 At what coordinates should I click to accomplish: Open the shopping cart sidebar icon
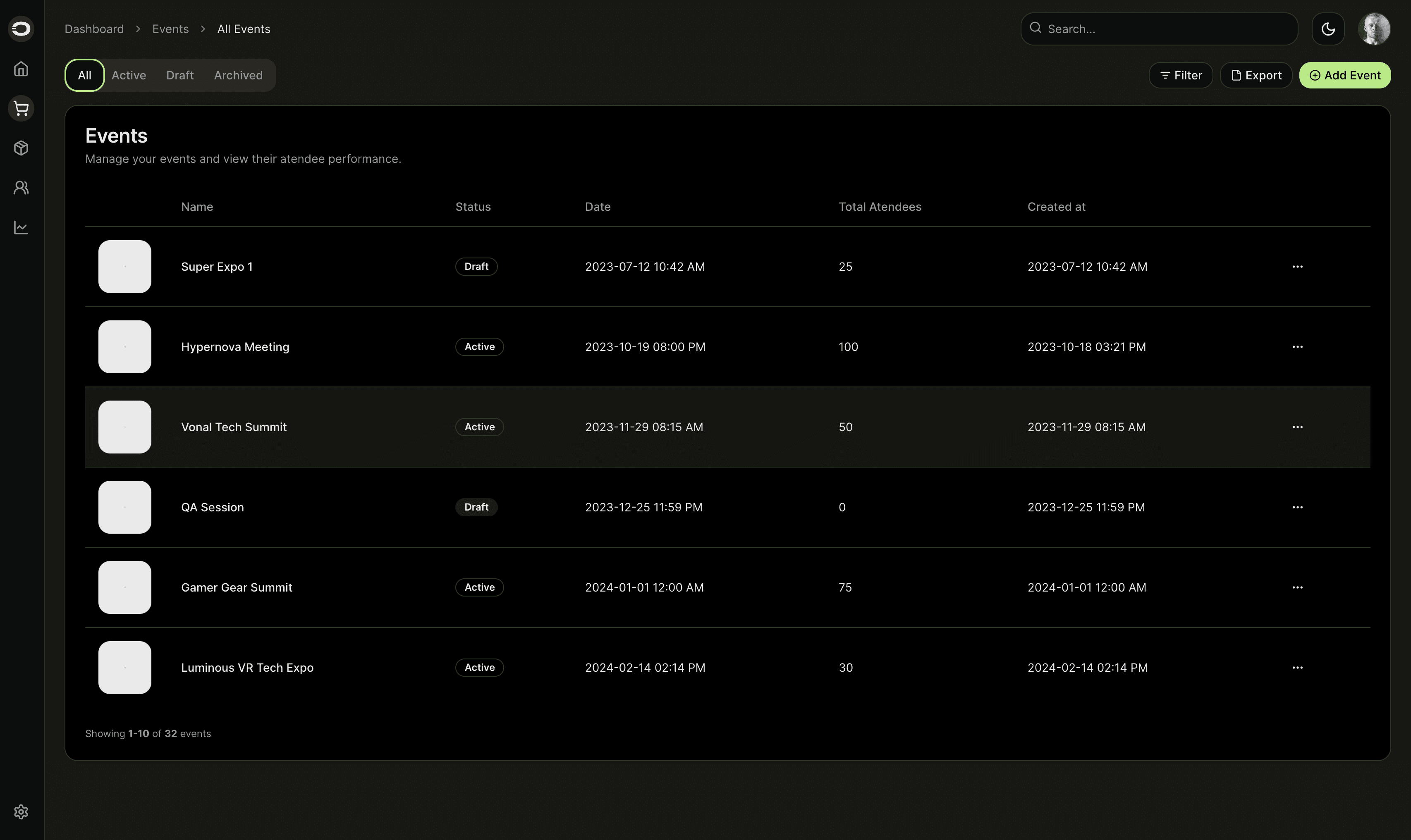point(21,109)
